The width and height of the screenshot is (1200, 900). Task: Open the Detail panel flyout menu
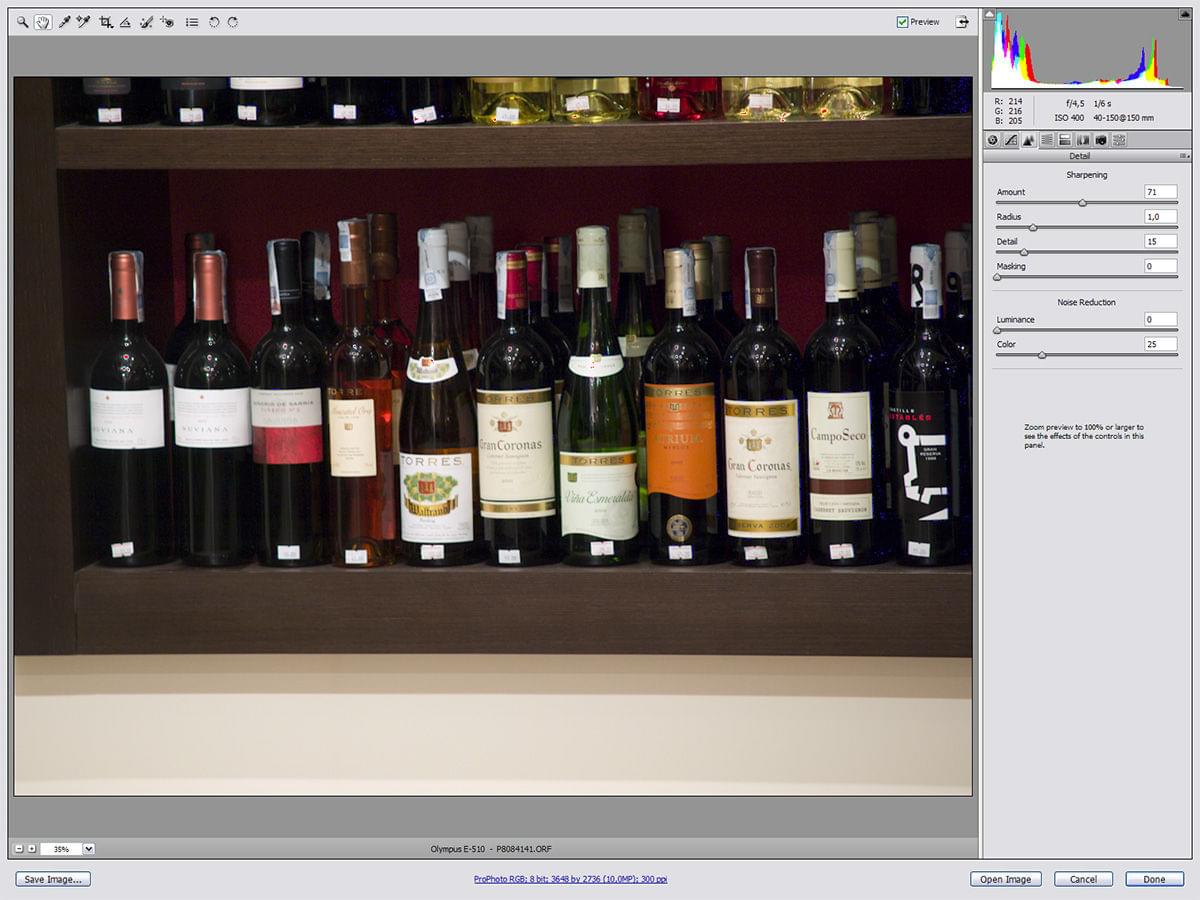coord(1185,156)
